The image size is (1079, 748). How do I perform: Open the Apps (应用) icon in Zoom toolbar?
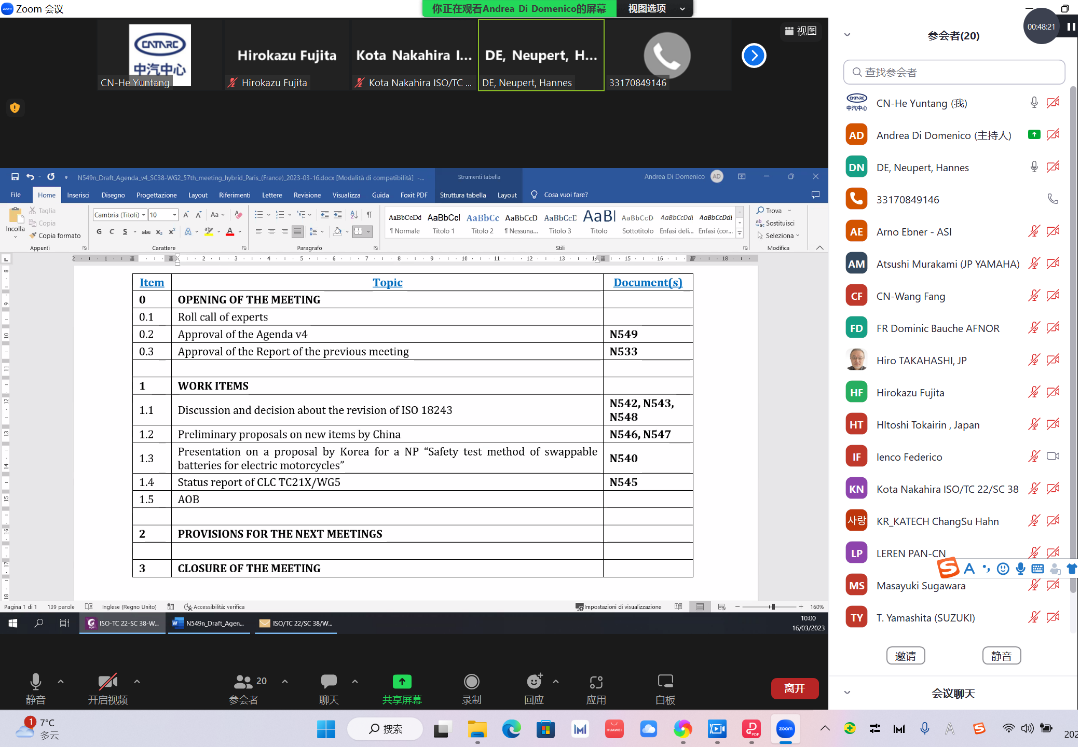(x=597, y=683)
